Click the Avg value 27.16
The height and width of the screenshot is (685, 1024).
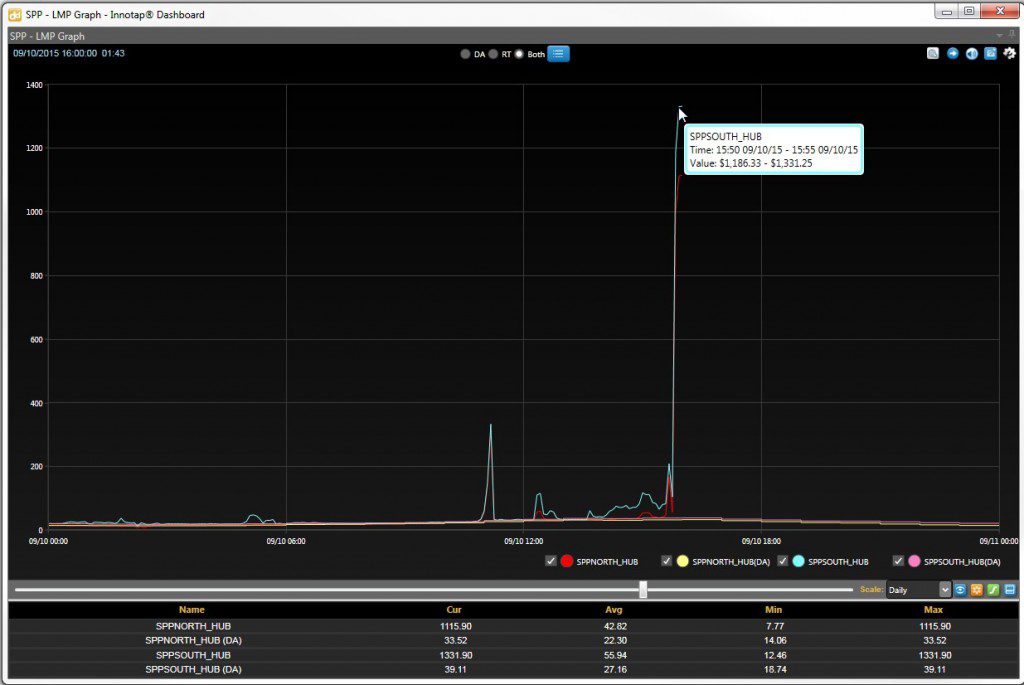coord(615,669)
